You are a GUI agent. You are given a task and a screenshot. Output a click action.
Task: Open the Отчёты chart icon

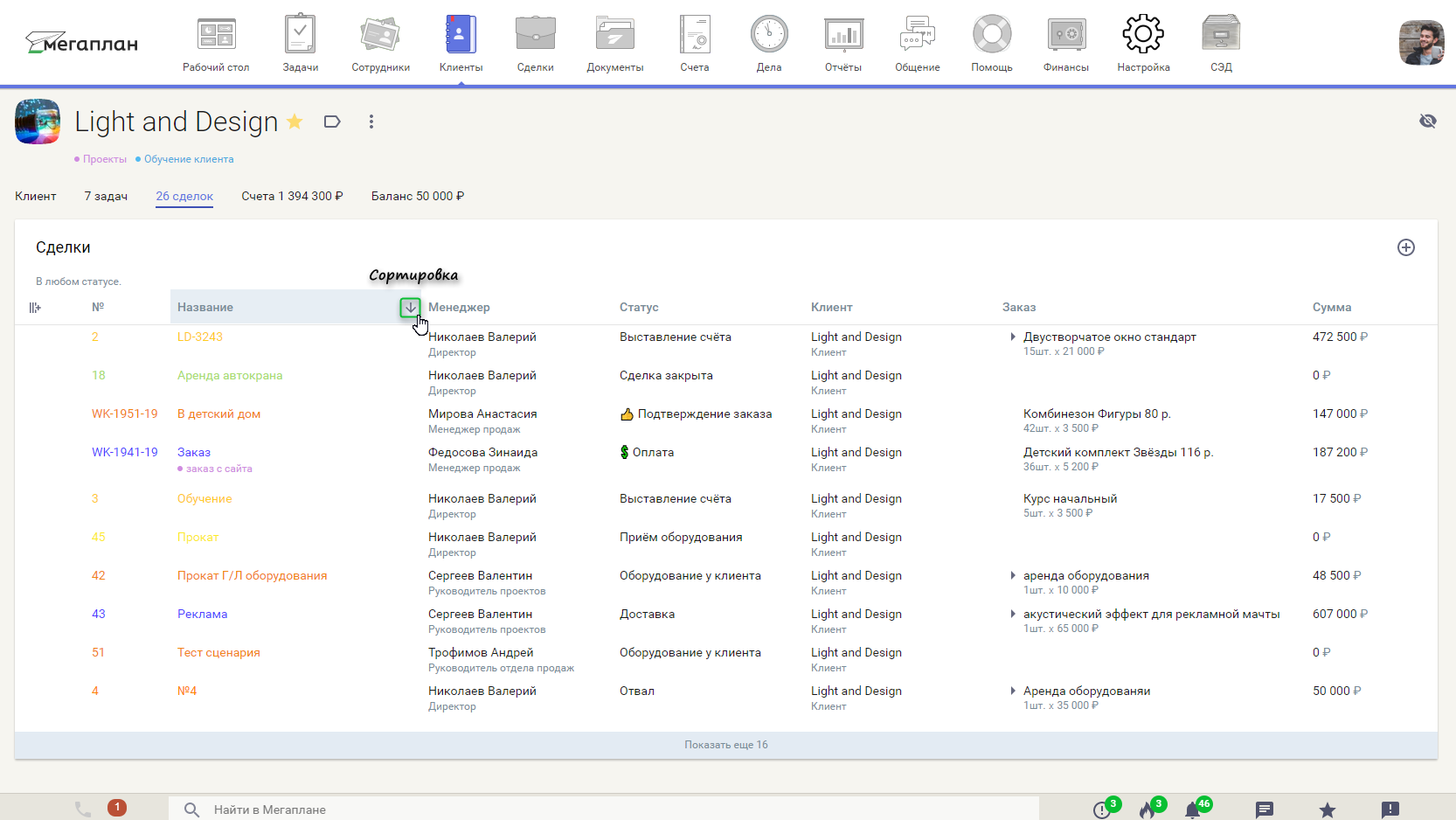(x=843, y=35)
